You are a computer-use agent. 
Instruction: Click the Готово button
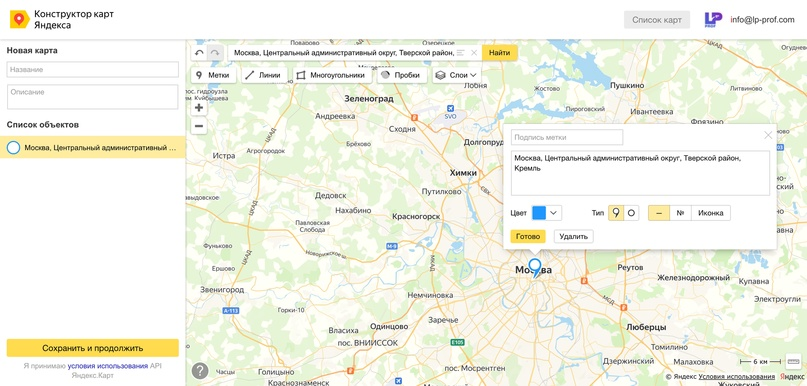pyautogui.click(x=528, y=236)
